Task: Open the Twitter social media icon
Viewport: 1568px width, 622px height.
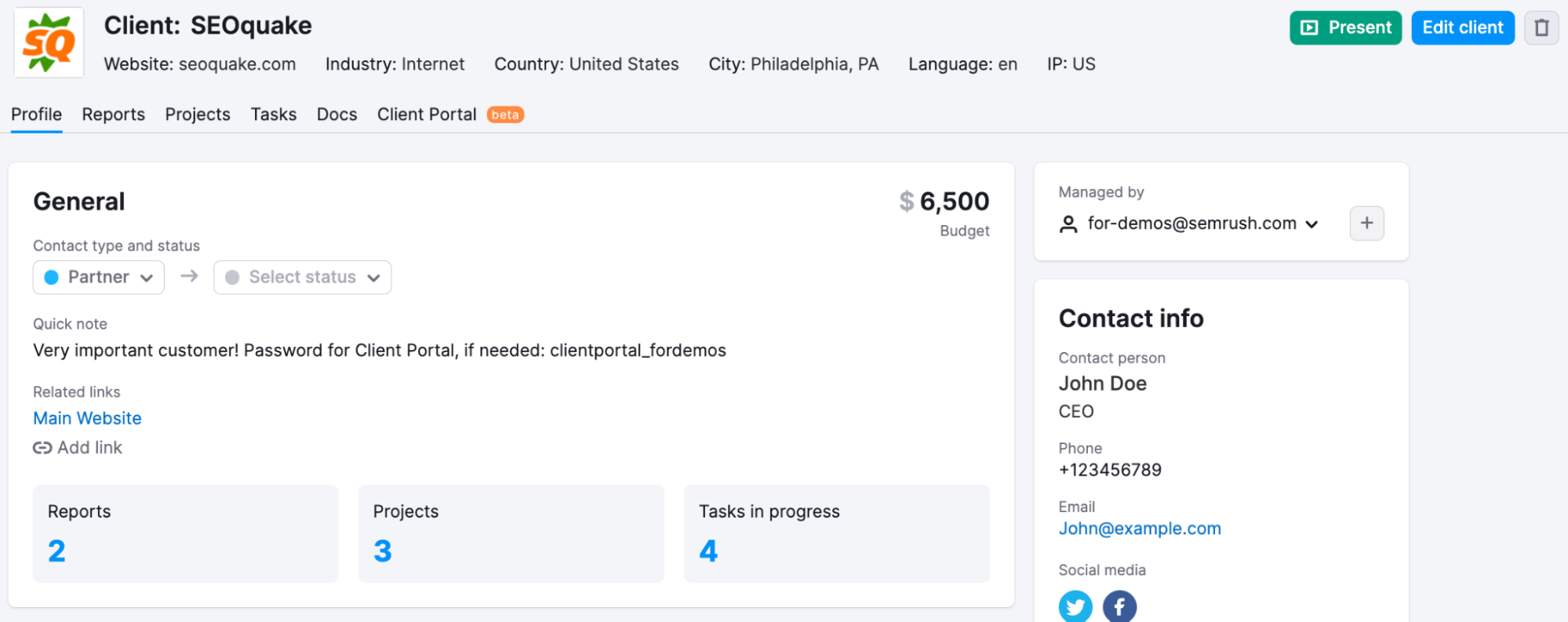Action: (x=1075, y=607)
